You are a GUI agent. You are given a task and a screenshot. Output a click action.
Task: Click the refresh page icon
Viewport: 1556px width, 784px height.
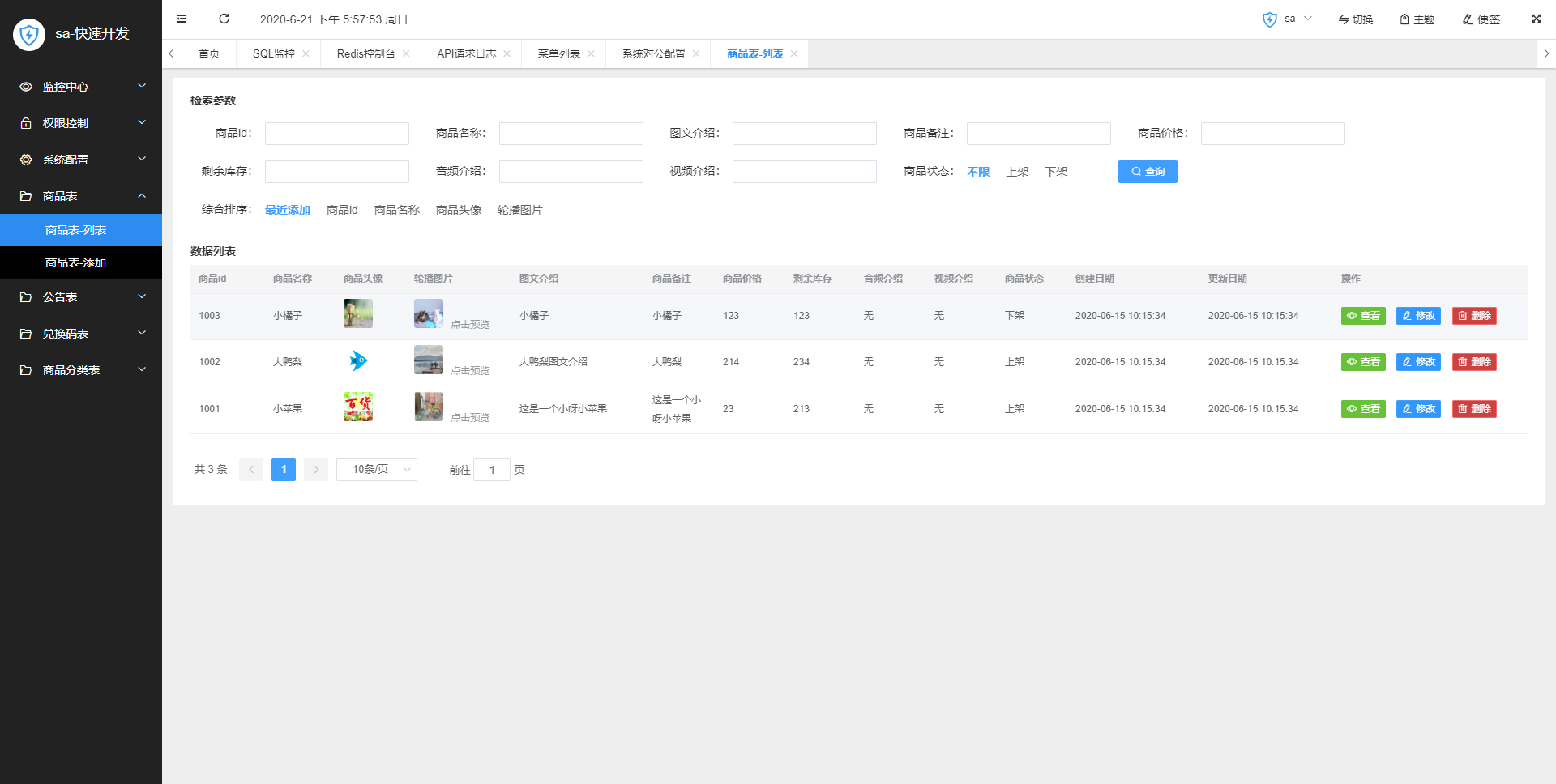tap(224, 19)
